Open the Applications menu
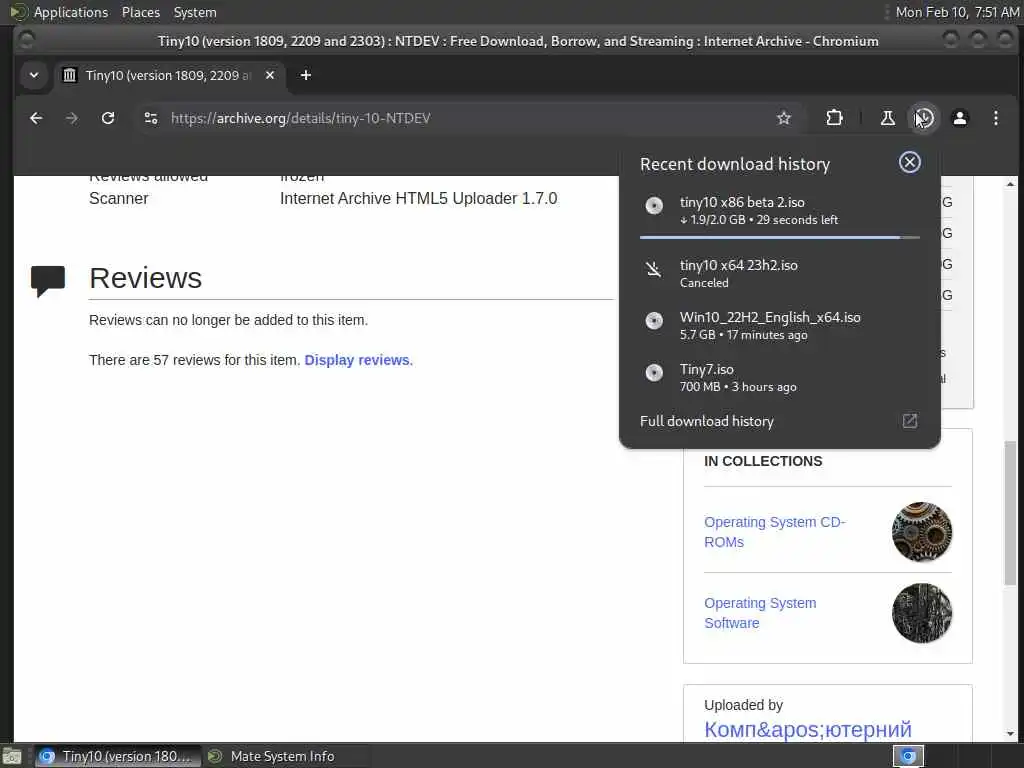Image resolution: width=1024 pixels, height=768 pixels. tap(71, 12)
